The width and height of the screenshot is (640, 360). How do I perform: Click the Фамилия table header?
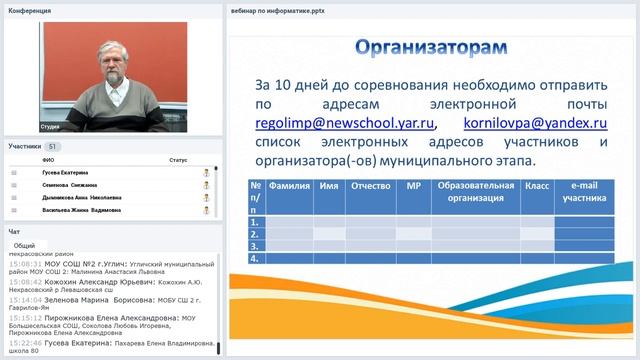[x=289, y=197]
